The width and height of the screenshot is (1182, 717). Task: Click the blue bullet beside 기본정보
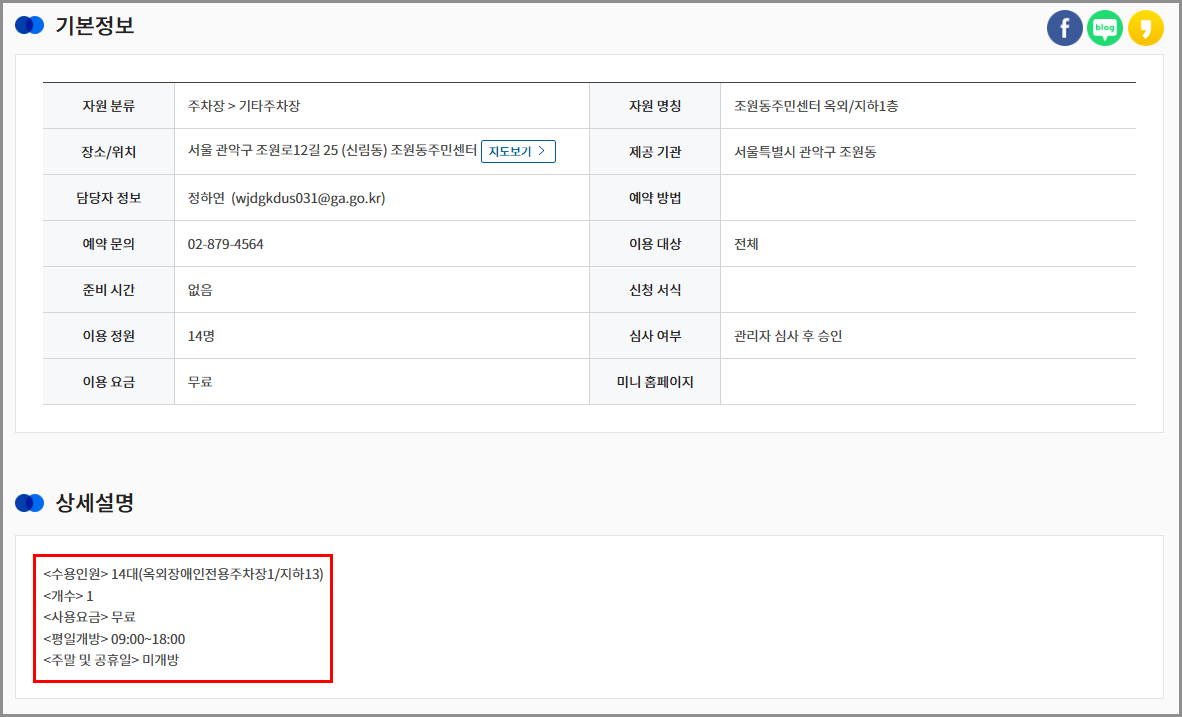(x=29, y=25)
